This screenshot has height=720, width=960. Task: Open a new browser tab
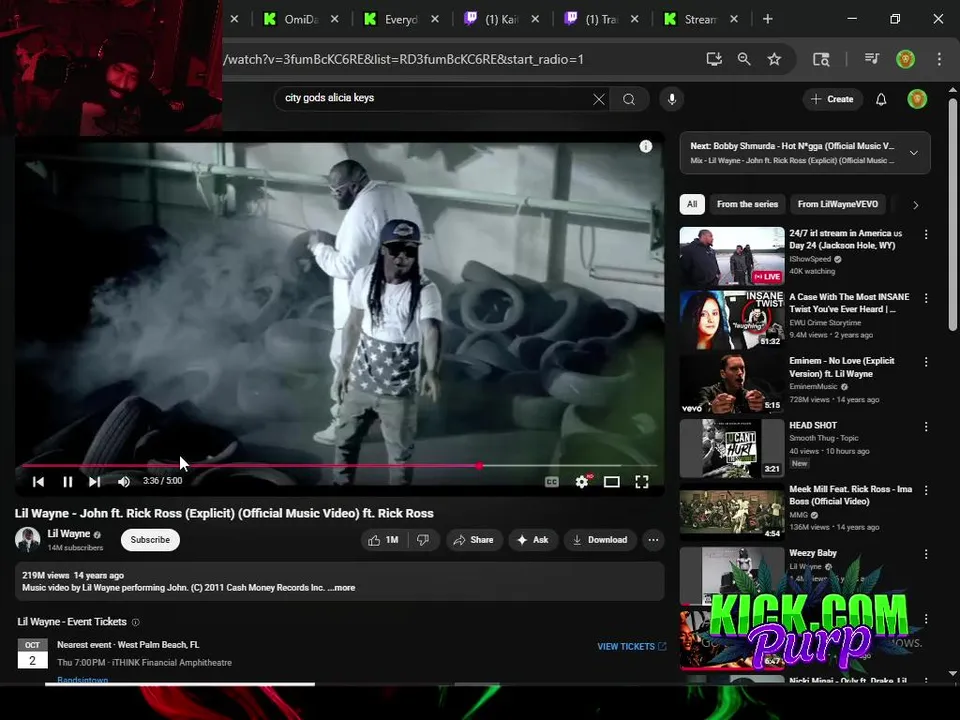tap(767, 19)
